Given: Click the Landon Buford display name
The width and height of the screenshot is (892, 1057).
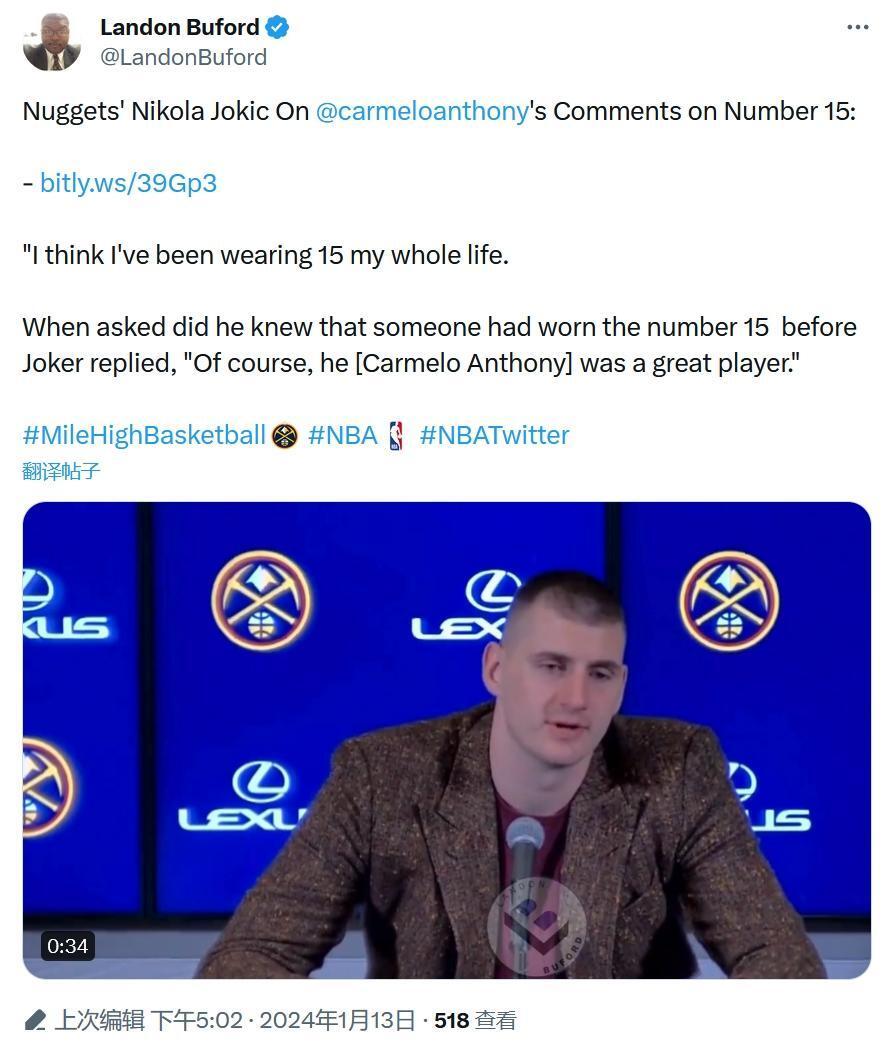Looking at the screenshot, I should click(179, 28).
